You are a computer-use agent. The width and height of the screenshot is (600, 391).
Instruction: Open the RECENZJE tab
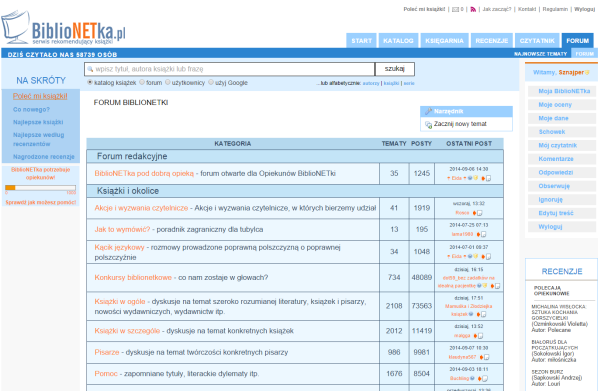(492, 41)
